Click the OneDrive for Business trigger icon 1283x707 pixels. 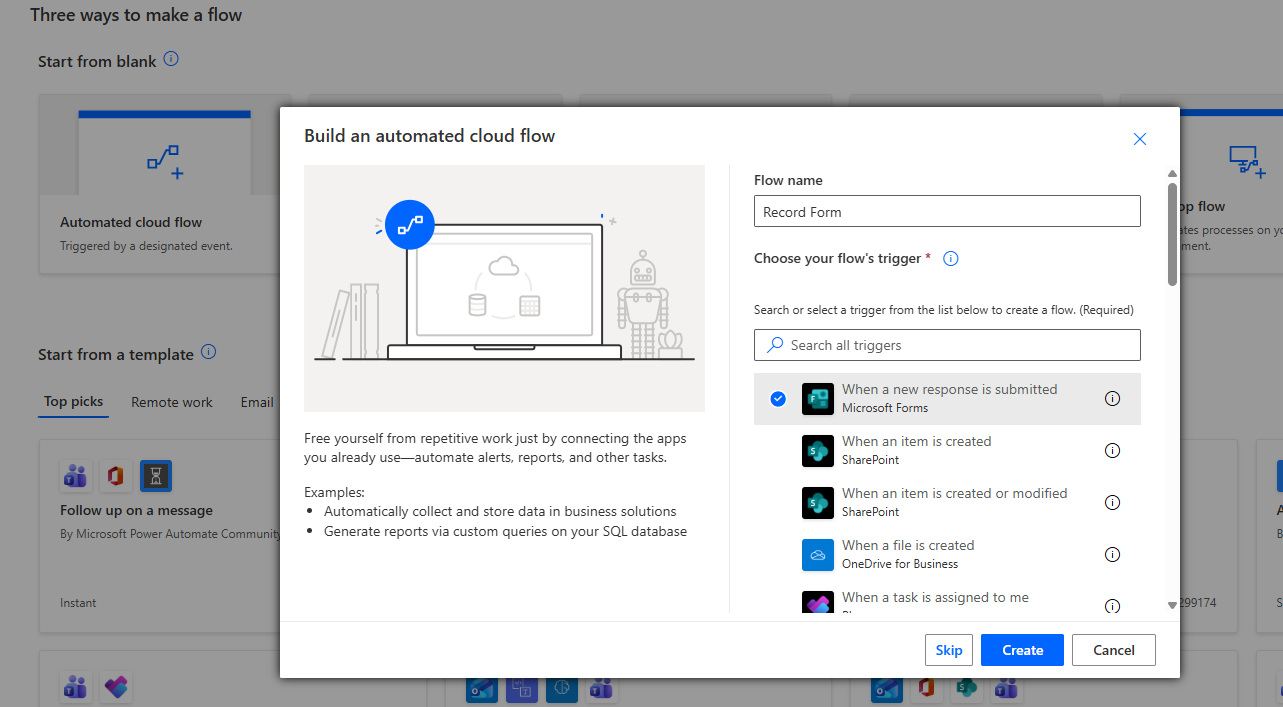point(817,555)
